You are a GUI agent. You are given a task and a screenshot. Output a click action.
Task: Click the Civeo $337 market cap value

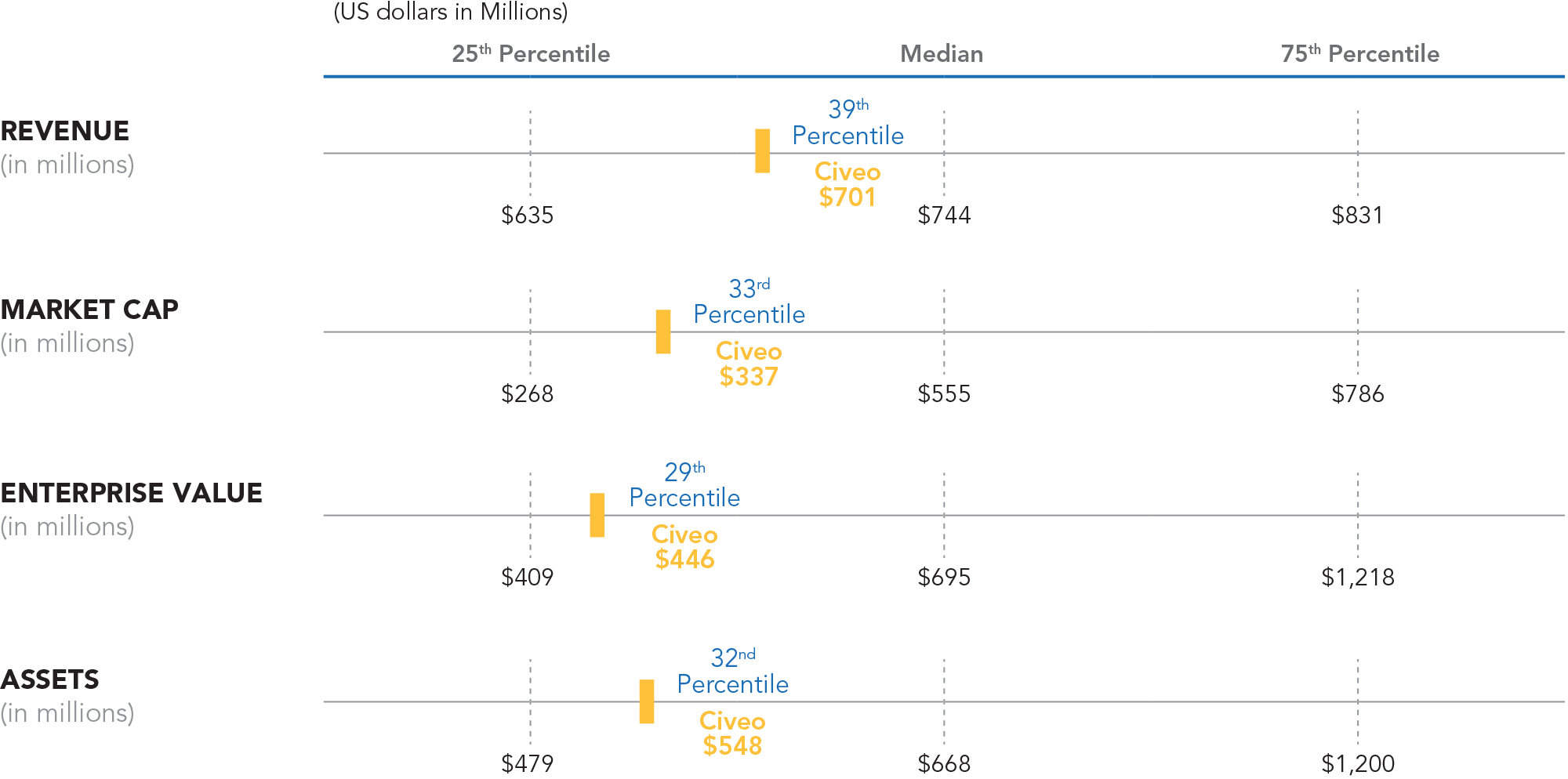pyautogui.click(x=749, y=376)
